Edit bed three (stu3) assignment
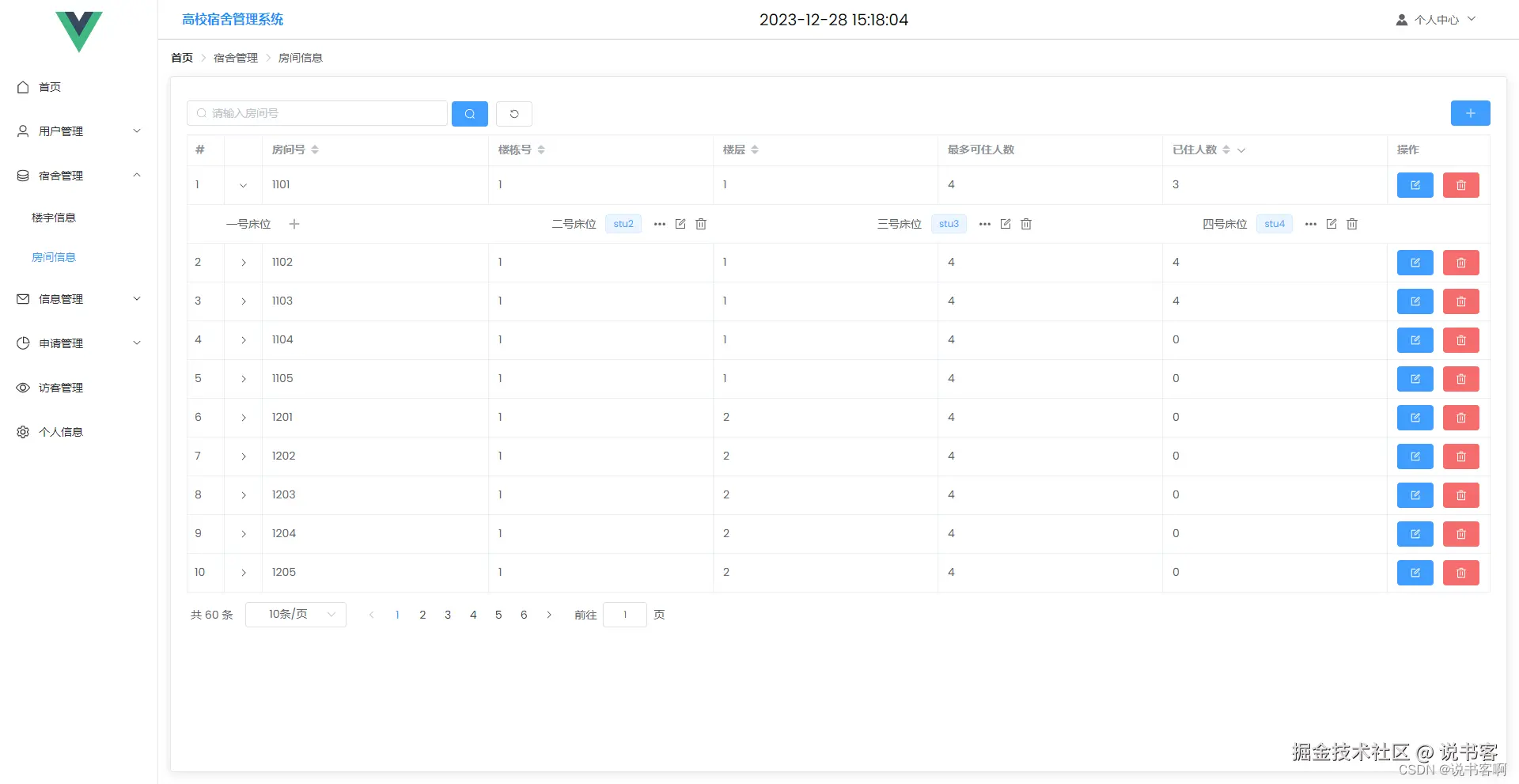The height and width of the screenshot is (784, 1519). coord(1006,224)
